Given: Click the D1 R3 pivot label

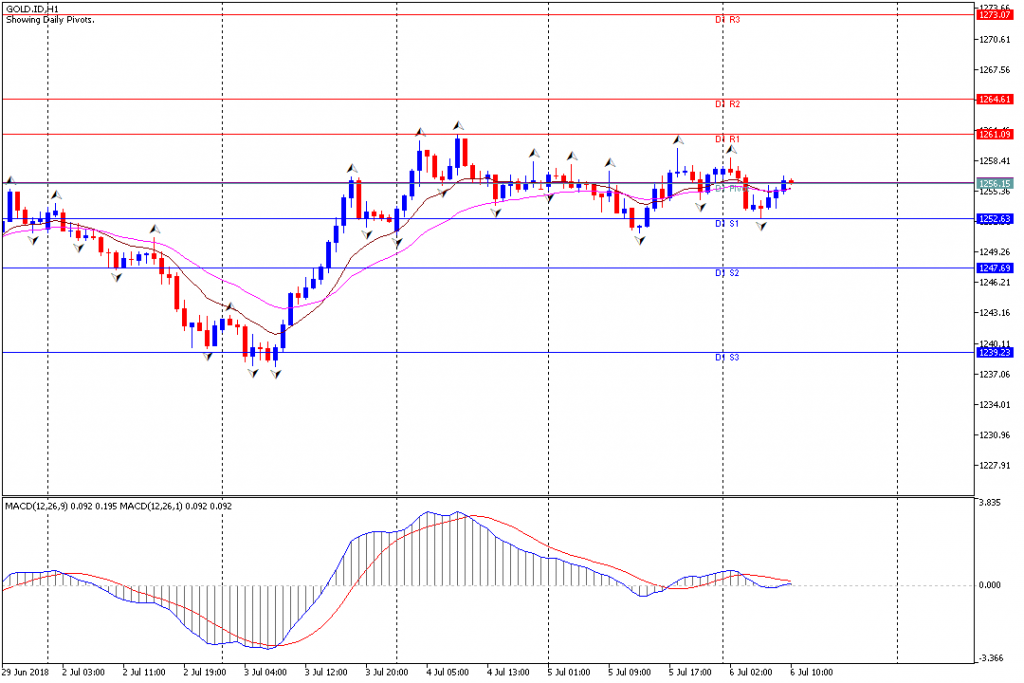Looking at the screenshot, I should tap(728, 20).
